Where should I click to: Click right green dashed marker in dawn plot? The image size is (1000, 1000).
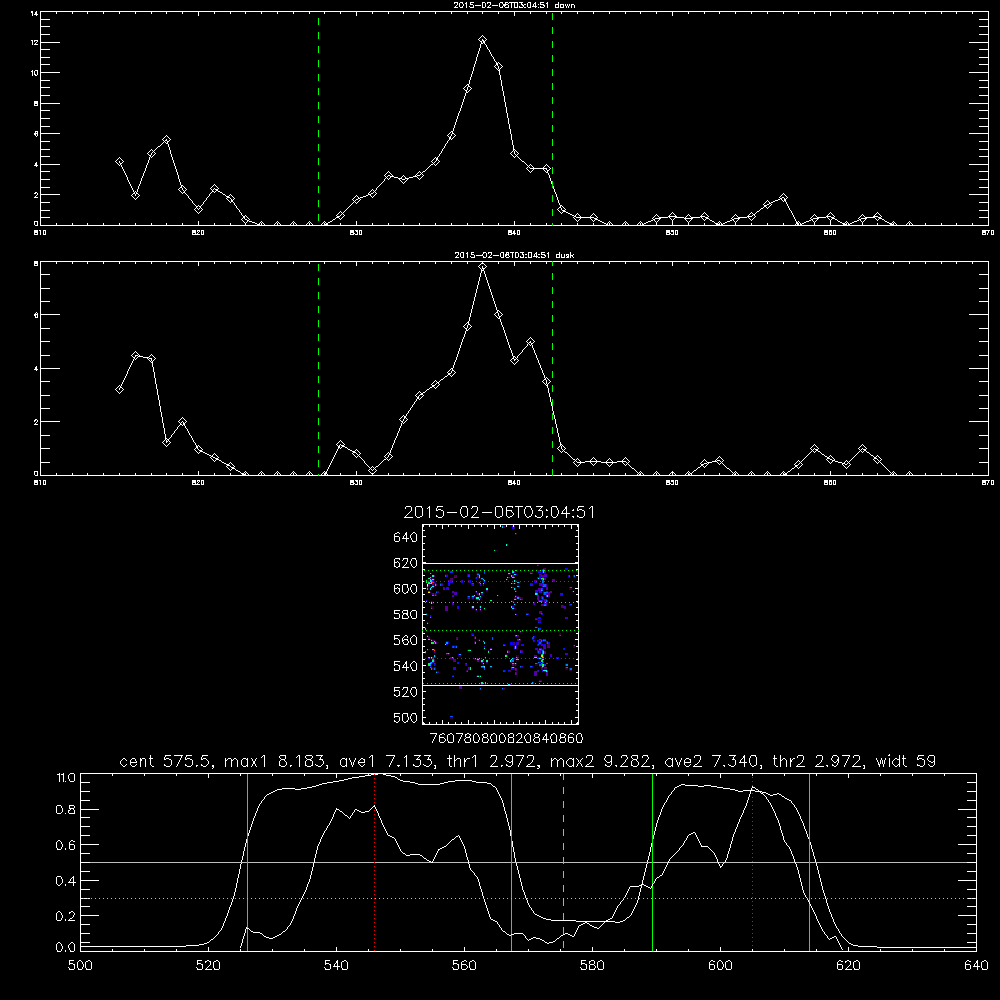pos(552,118)
